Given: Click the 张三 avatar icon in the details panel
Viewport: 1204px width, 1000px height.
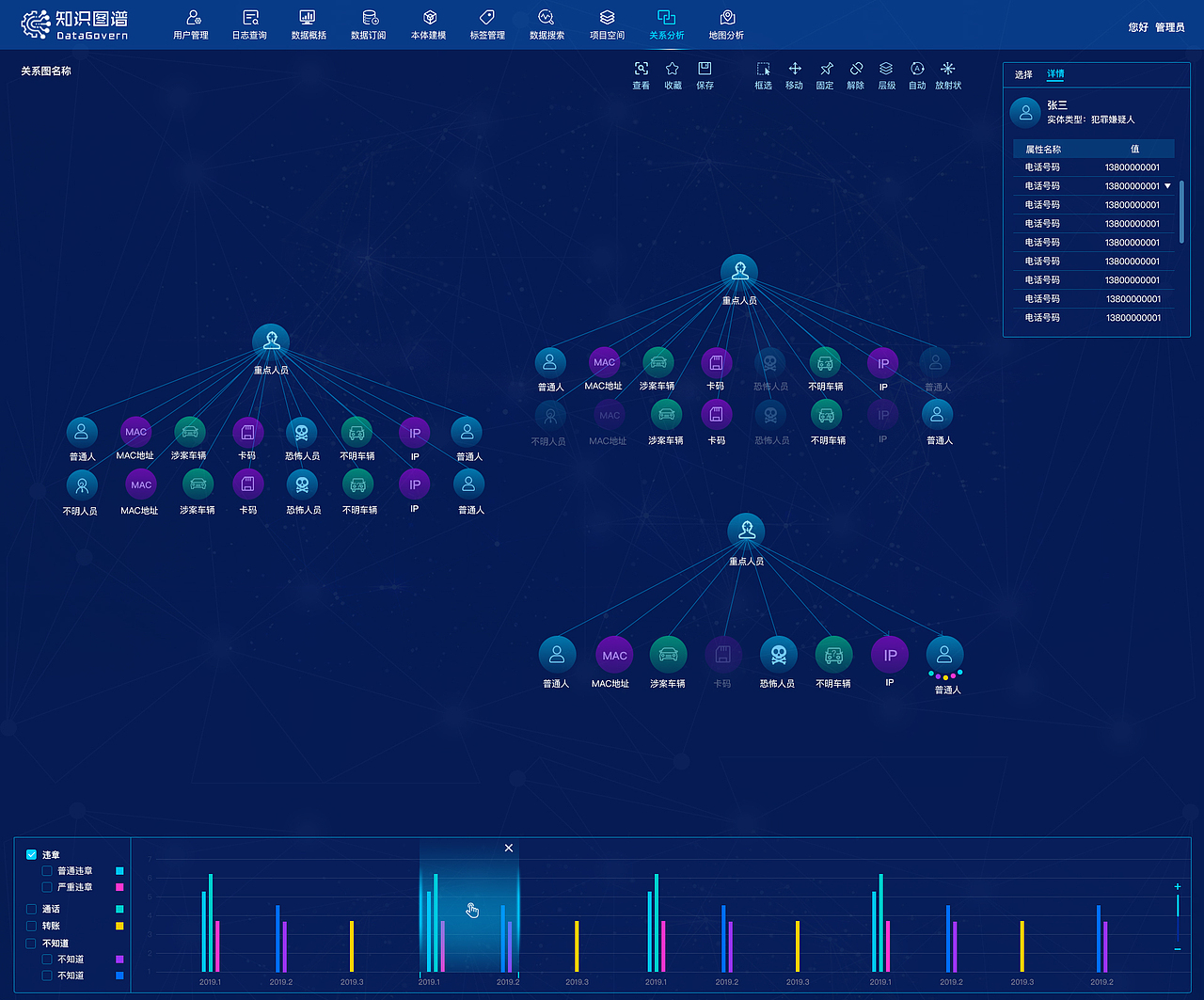Looking at the screenshot, I should 1025,113.
